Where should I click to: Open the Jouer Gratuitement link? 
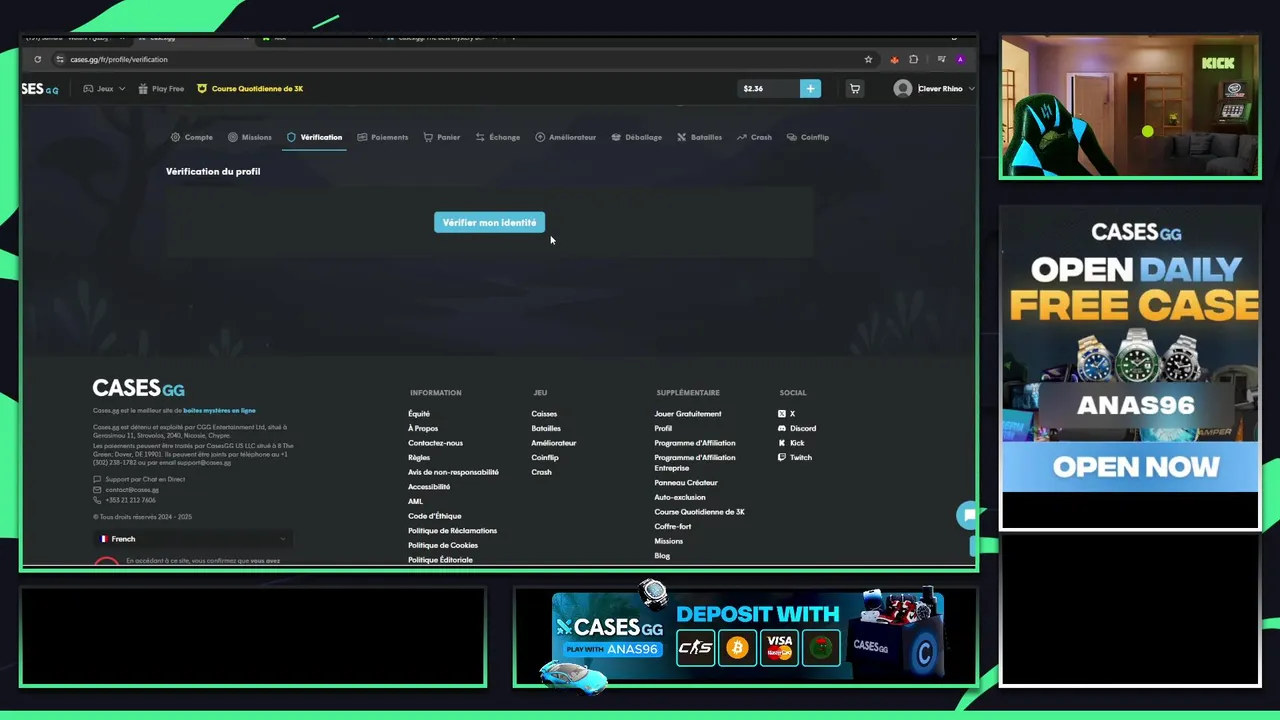pyautogui.click(x=688, y=414)
